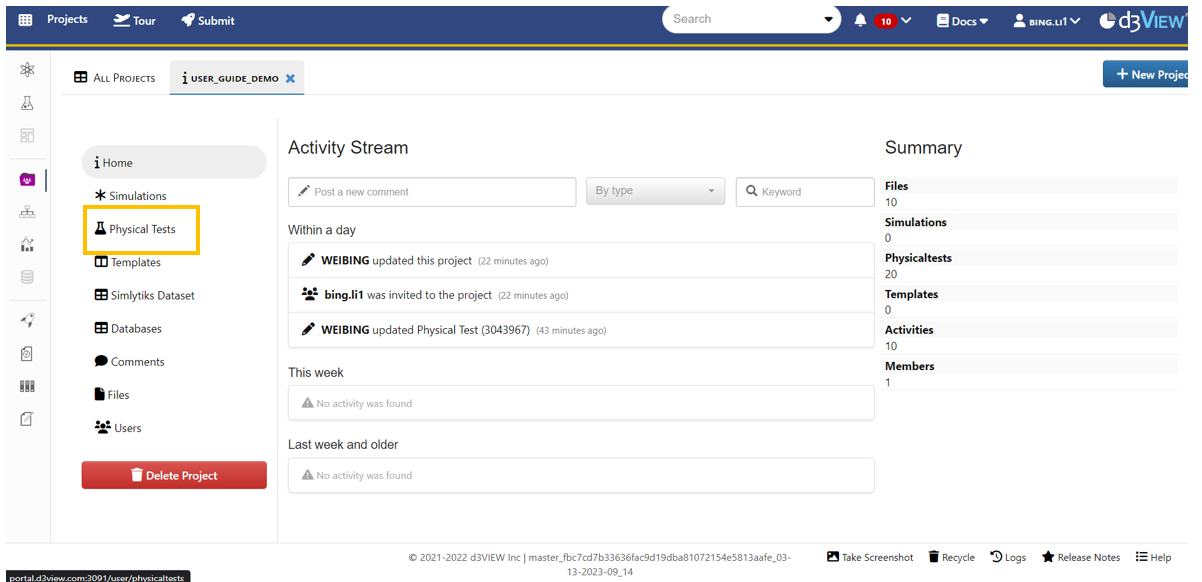This screenshot has height=582, width=1202.
Task: Click the red Delete Project button
Action: coord(174,475)
